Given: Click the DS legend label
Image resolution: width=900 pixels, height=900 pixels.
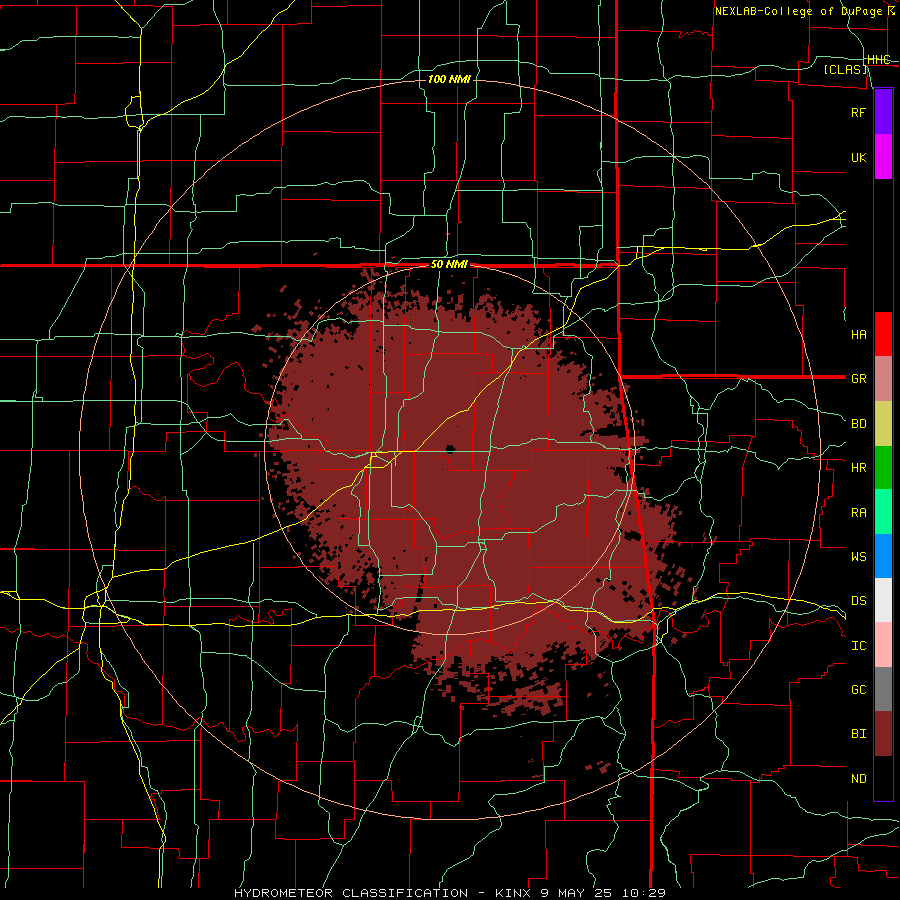Looking at the screenshot, I should [859, 601].
